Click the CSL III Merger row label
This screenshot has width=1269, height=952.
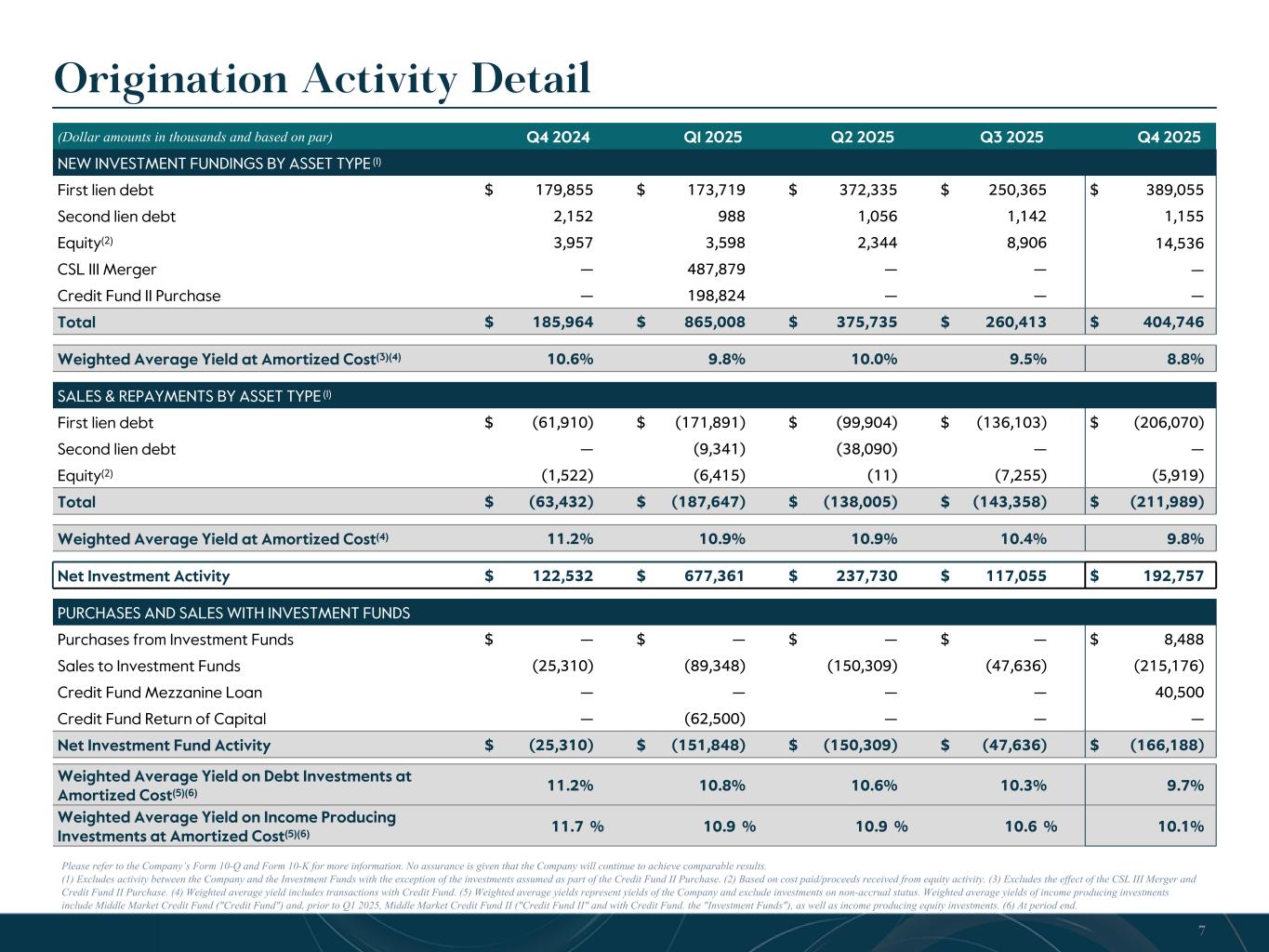click(107, 270)
